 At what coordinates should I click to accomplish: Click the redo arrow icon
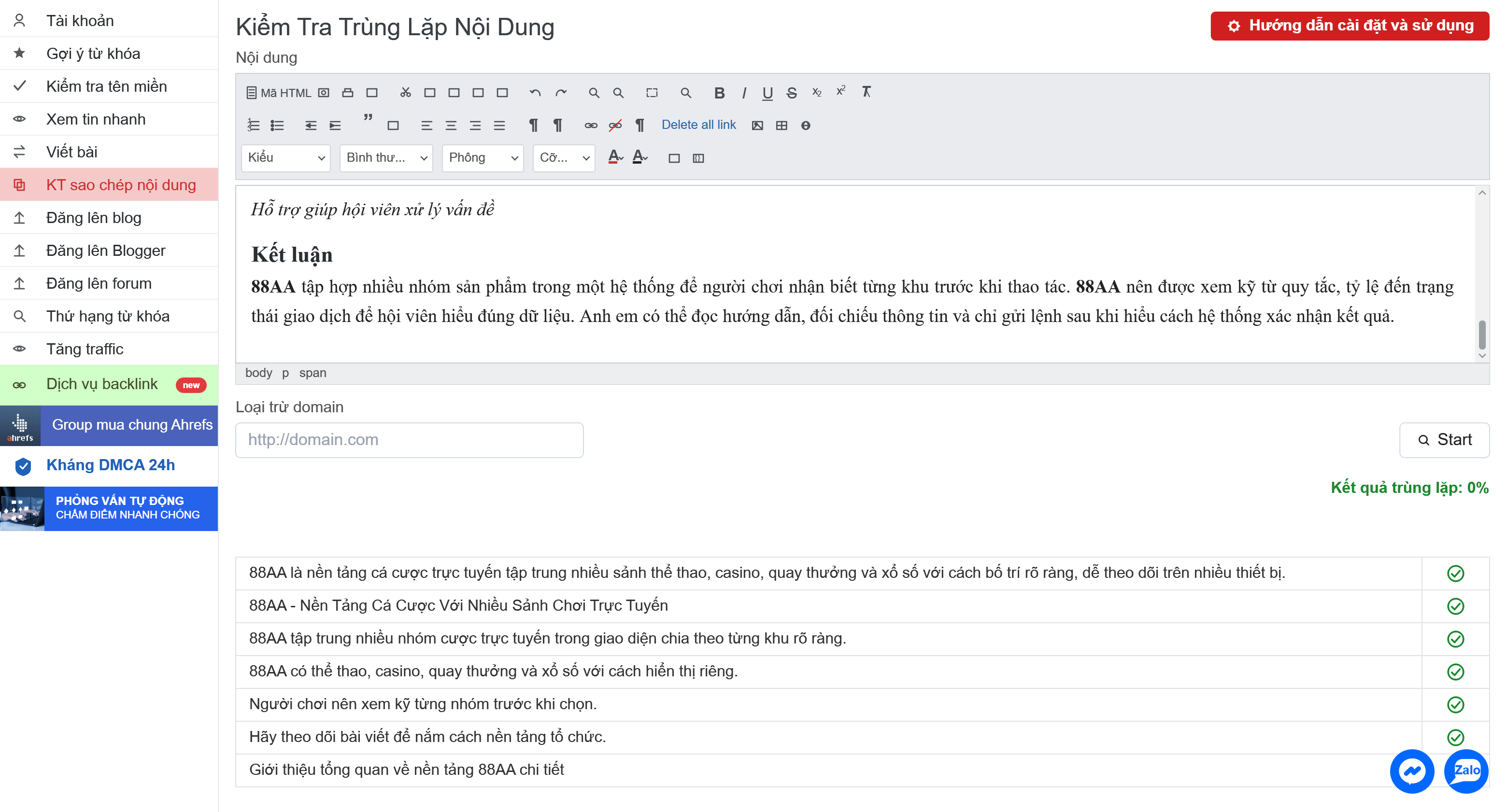[x=561, y=92]
